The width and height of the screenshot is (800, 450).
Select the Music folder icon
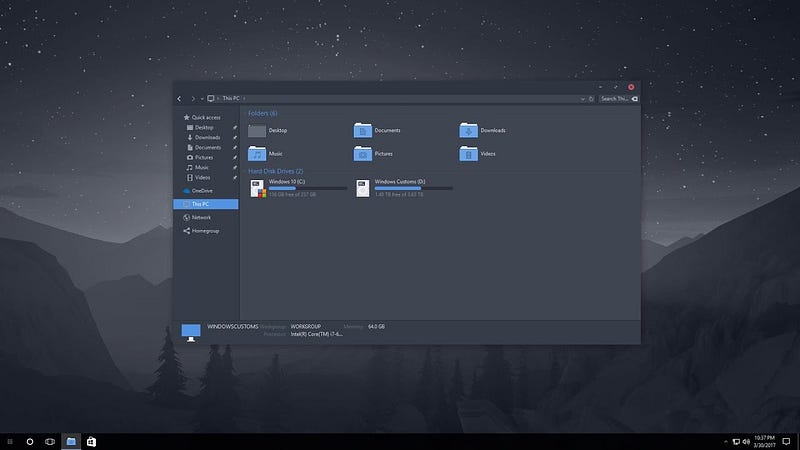257,154
